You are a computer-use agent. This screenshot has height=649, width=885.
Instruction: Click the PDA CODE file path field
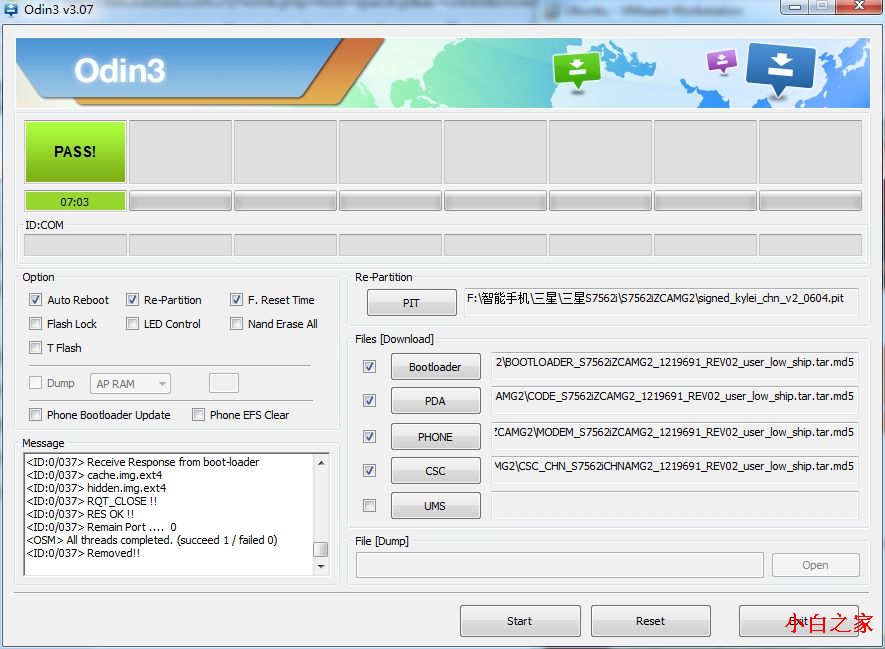click(674, 400)
